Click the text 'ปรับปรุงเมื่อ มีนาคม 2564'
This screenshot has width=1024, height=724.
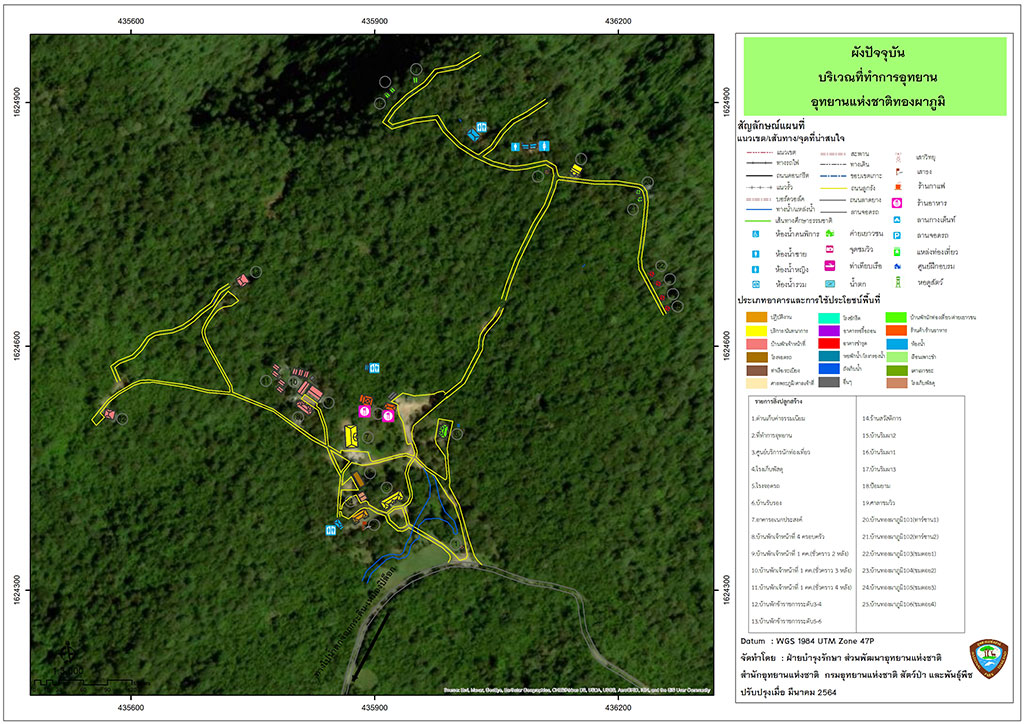(x=788, y=692)
